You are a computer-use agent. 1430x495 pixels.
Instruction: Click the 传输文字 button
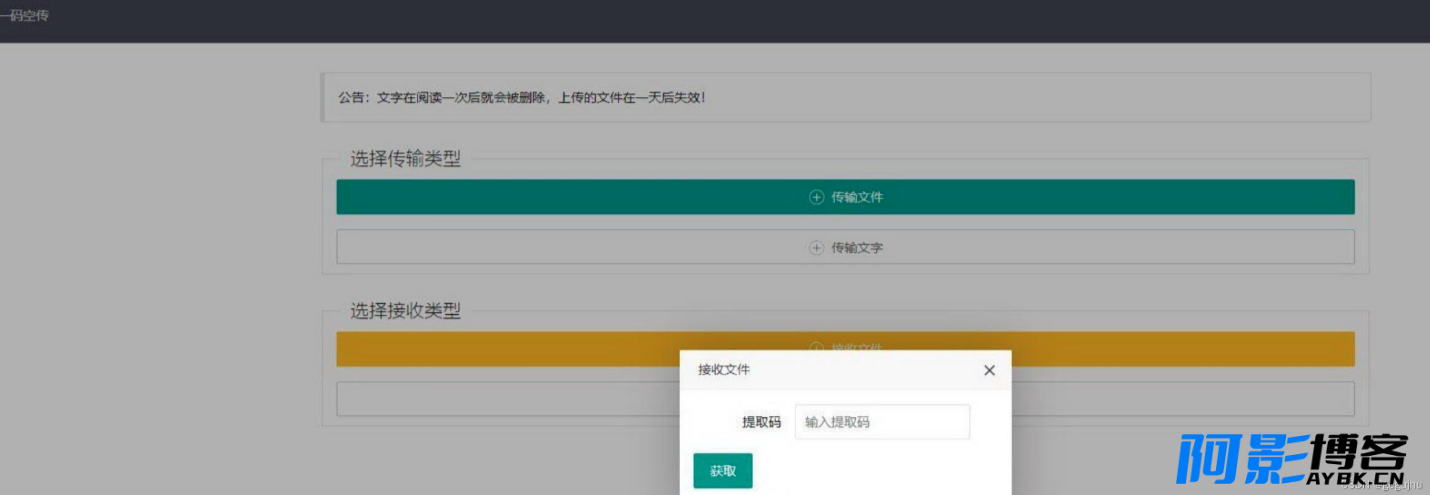[x=845, y=247]
